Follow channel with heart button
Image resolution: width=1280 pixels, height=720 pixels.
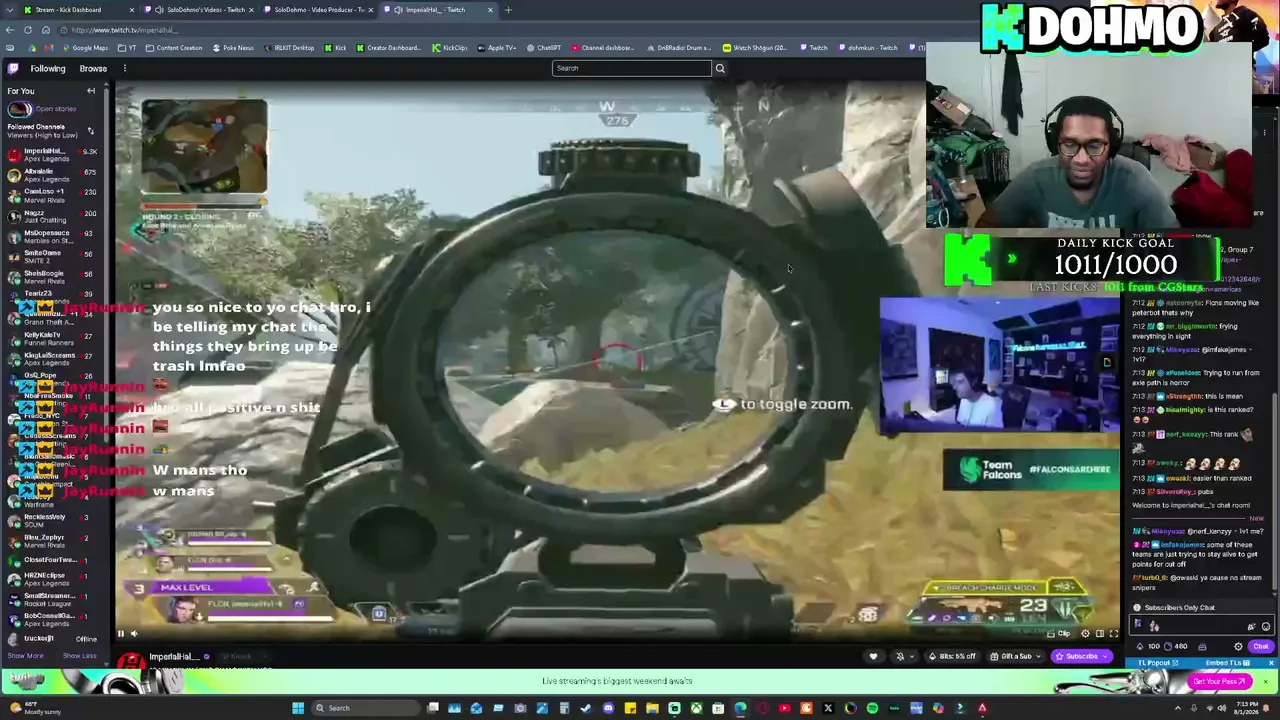[x=873, y=657]
